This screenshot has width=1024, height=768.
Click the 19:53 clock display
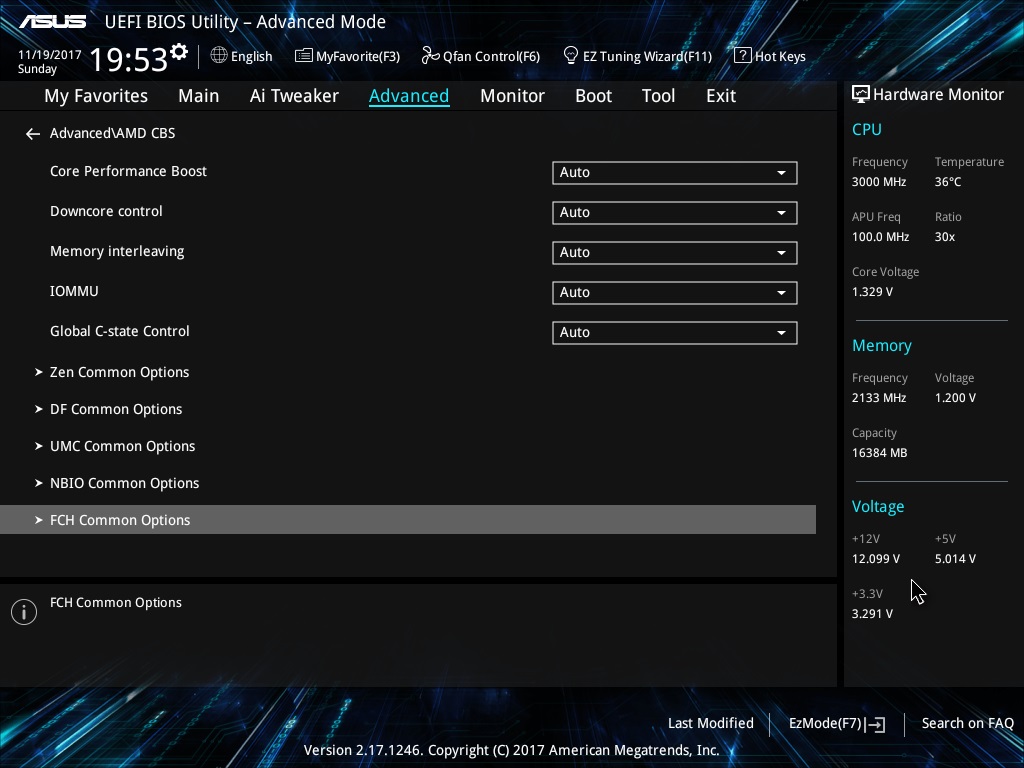128,60
